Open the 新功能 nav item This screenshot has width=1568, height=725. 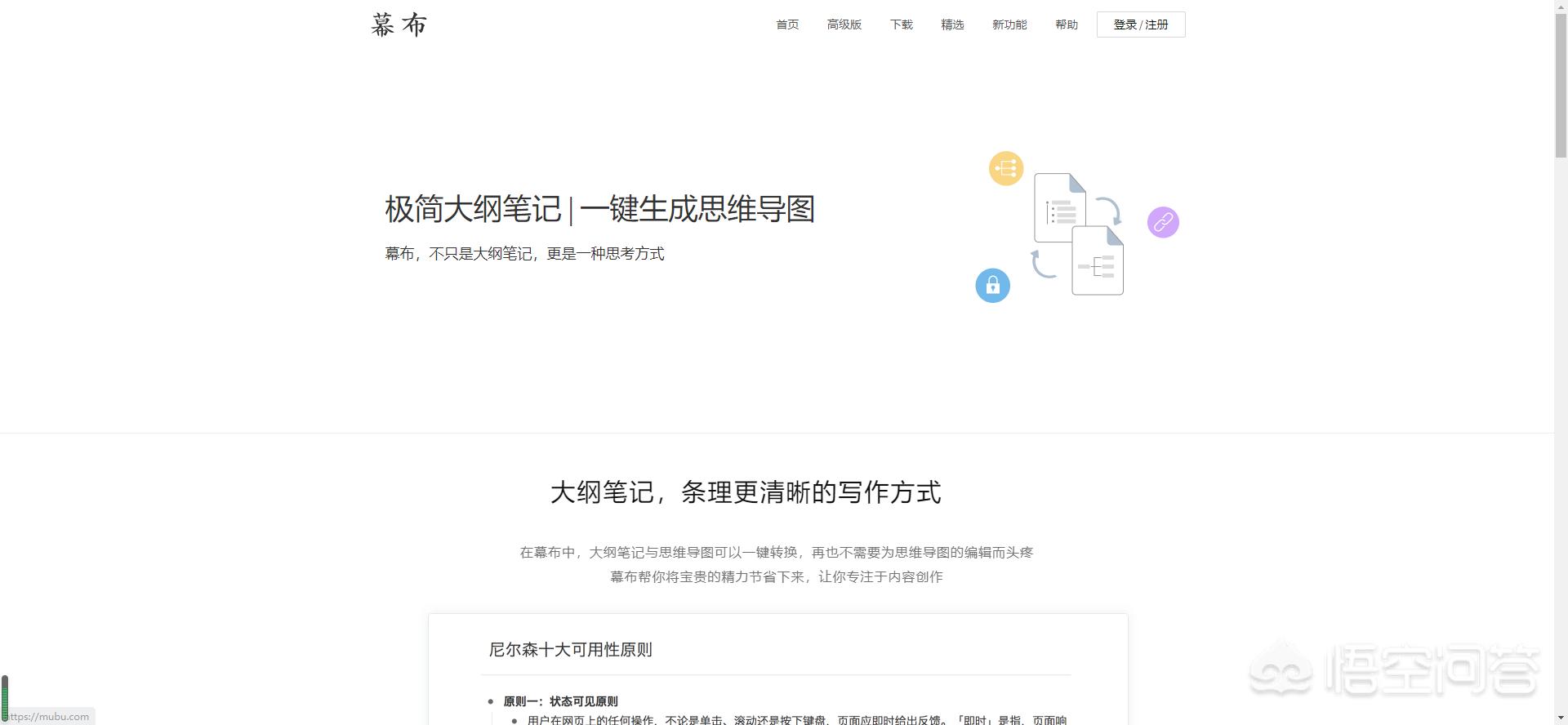(x=1009, y=24)
